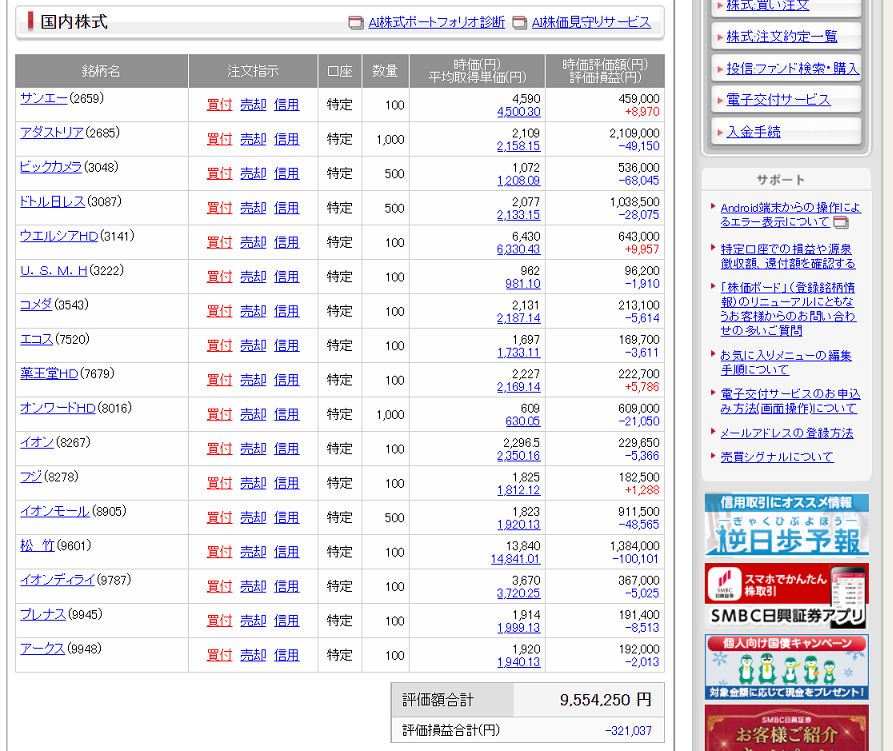
Task: Open the 売買シグナルについて support link
Action: (776, 457)
